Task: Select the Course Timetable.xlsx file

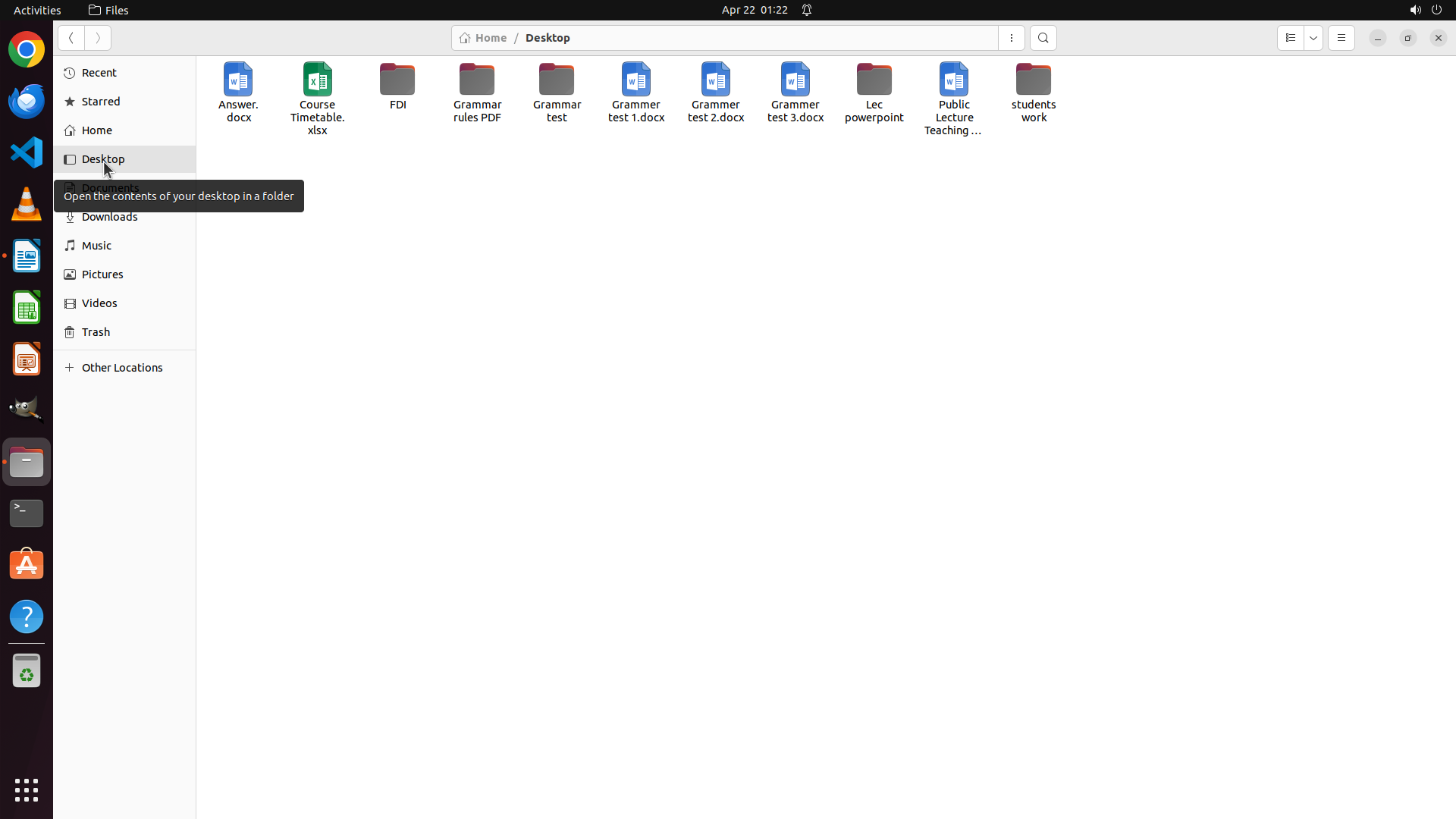Action: coord(317,81)
